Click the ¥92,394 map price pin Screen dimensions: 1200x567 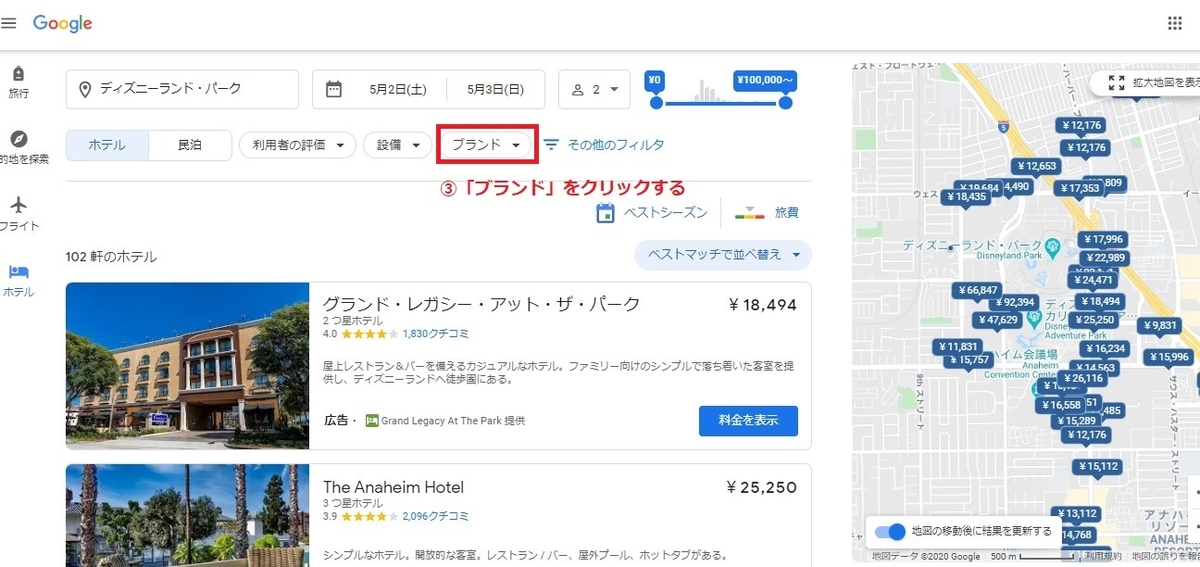pyautogui.click(x=1013, y=302)
